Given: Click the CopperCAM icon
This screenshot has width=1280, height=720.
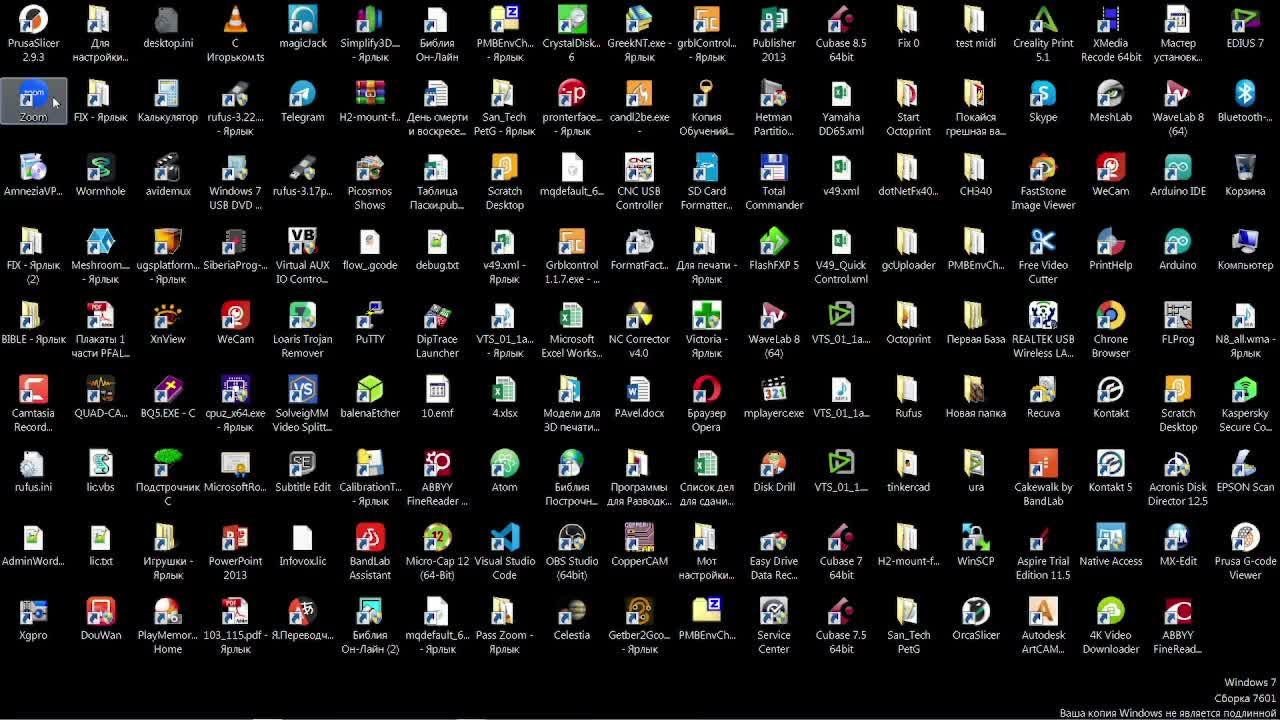Looking at the screenshot, I should [x=639, y=537].
